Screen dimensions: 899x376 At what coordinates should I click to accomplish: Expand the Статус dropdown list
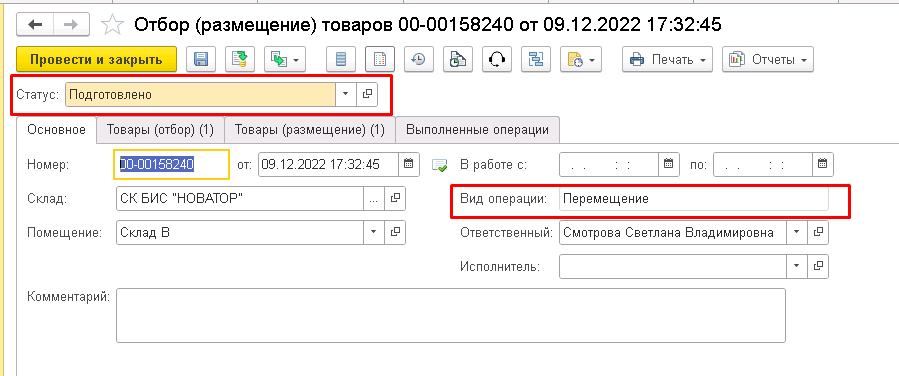point(345,95)
